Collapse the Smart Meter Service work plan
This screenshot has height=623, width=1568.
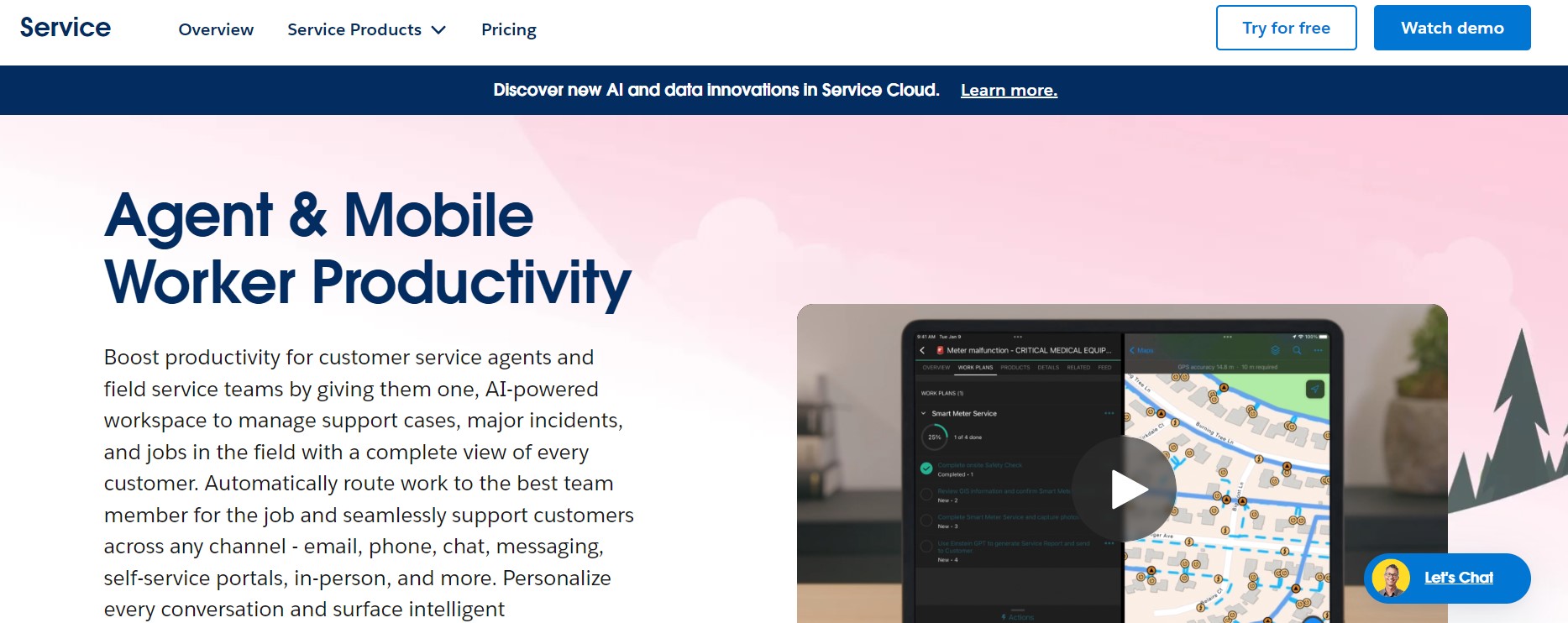923,413
